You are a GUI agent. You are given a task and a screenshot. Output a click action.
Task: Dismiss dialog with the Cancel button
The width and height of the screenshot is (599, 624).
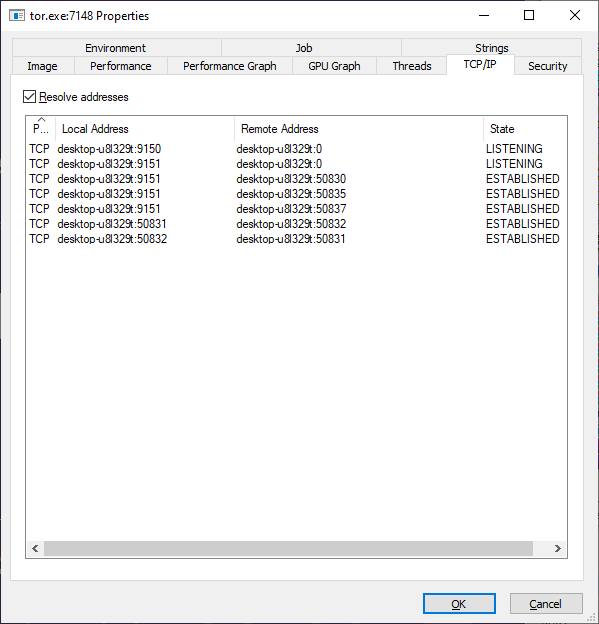[546, 604]
